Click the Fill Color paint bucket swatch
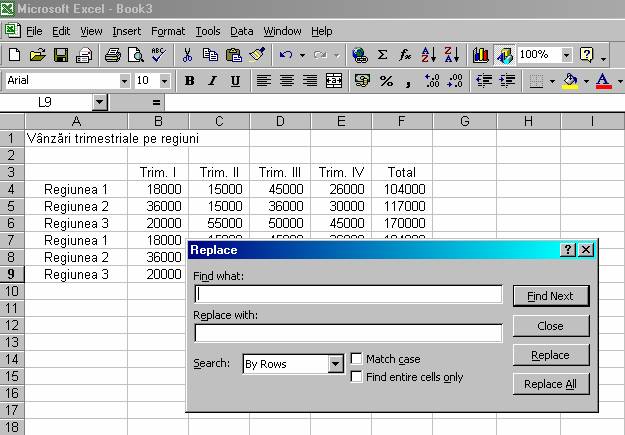625x435 pixels. click(570, 80)
